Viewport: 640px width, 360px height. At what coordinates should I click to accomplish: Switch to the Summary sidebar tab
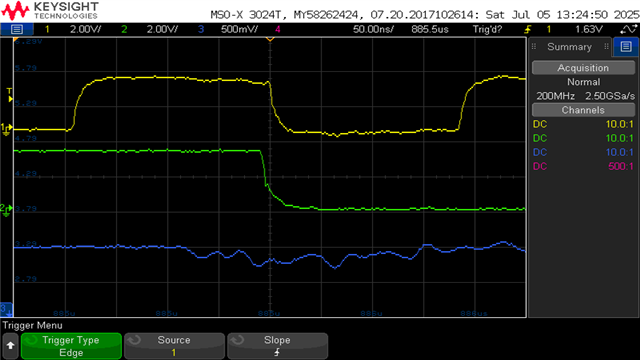pyautogui.click(x=570, y=47)
